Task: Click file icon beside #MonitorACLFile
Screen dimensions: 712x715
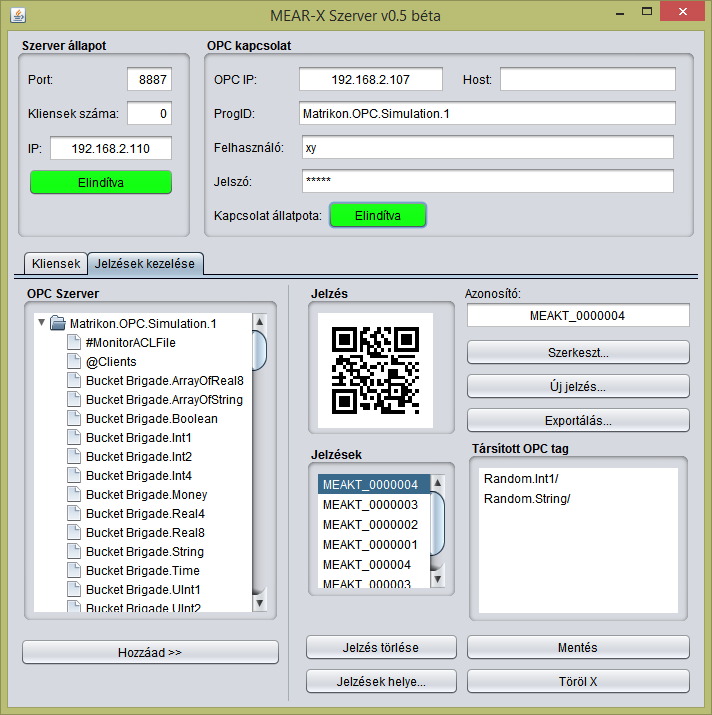Action: 74,342
